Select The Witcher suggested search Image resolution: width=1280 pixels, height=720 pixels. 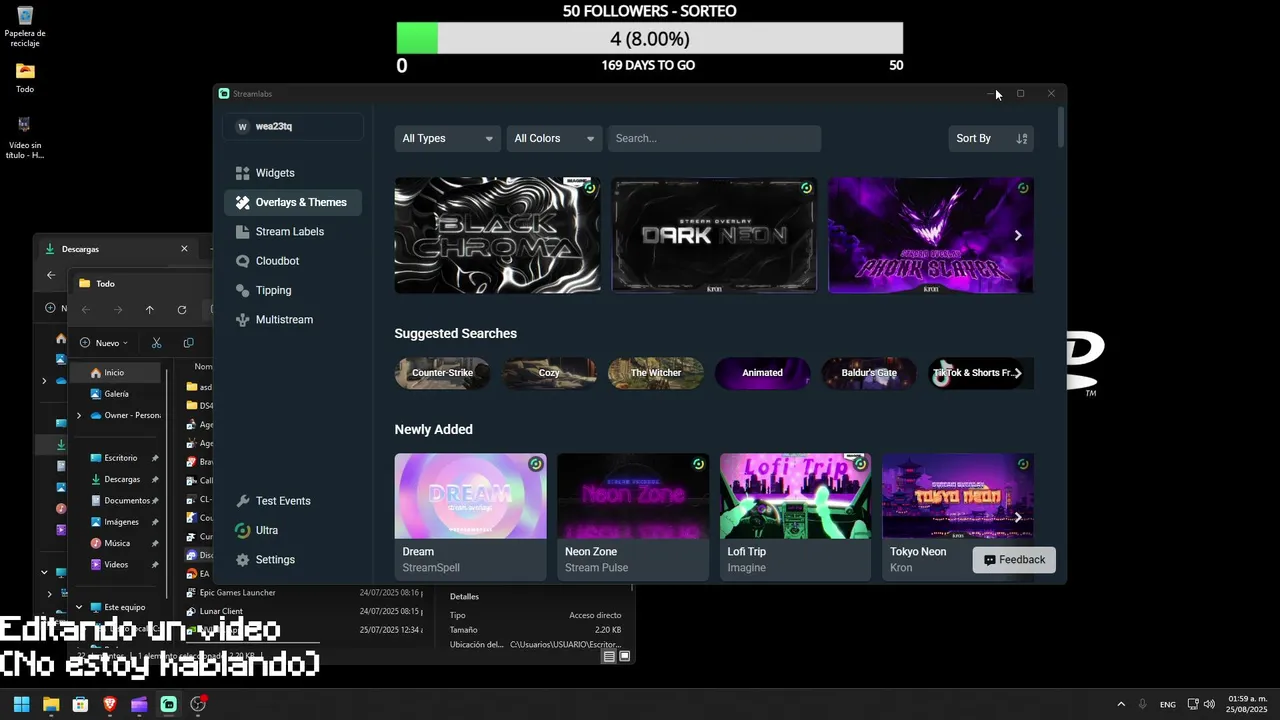click(x=656, y=373)
